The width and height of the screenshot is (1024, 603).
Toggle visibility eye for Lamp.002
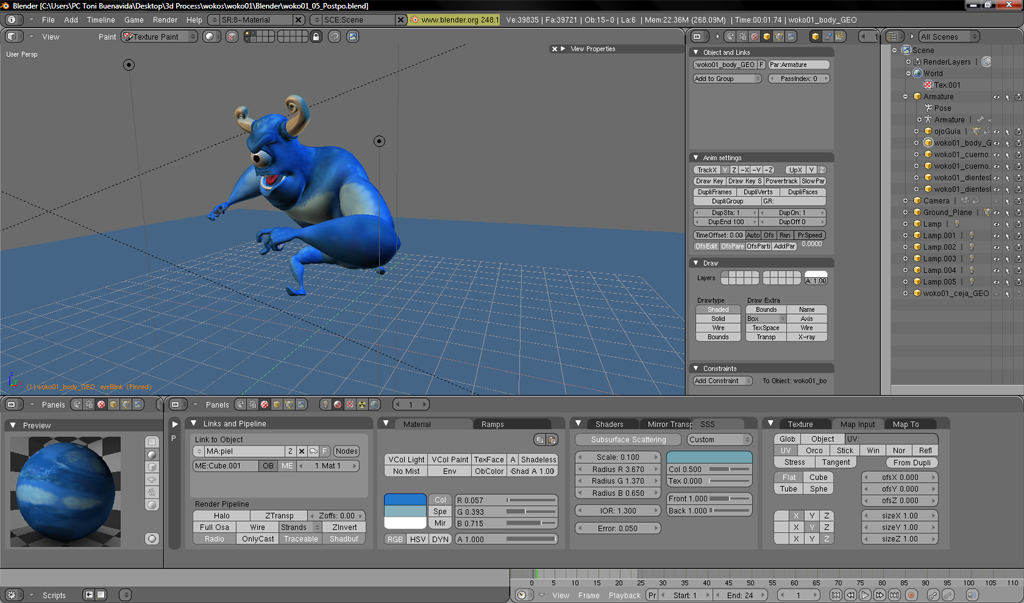pos(997,247)
